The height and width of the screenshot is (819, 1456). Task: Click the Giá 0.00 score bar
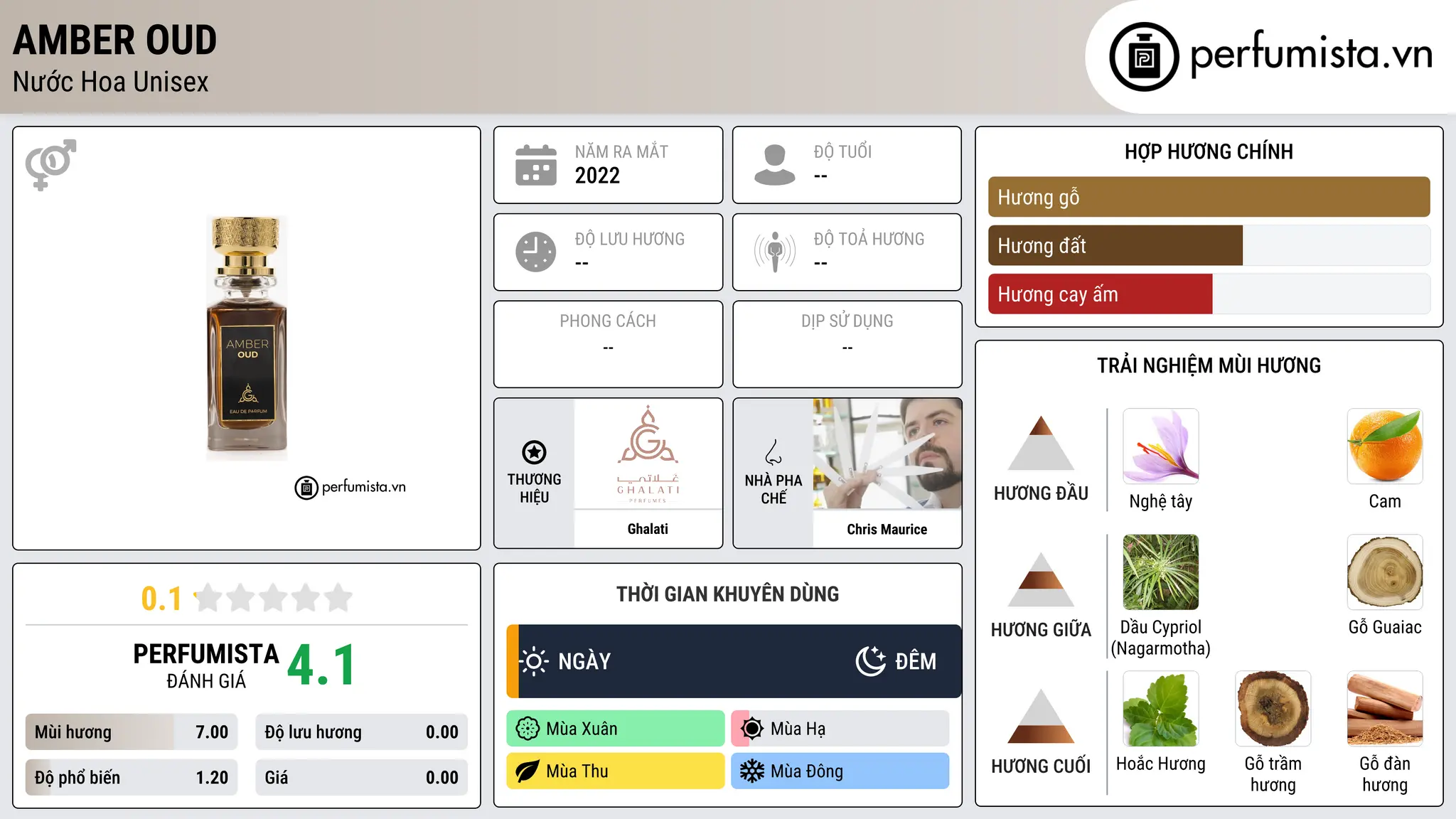click(x=362, y=778)
